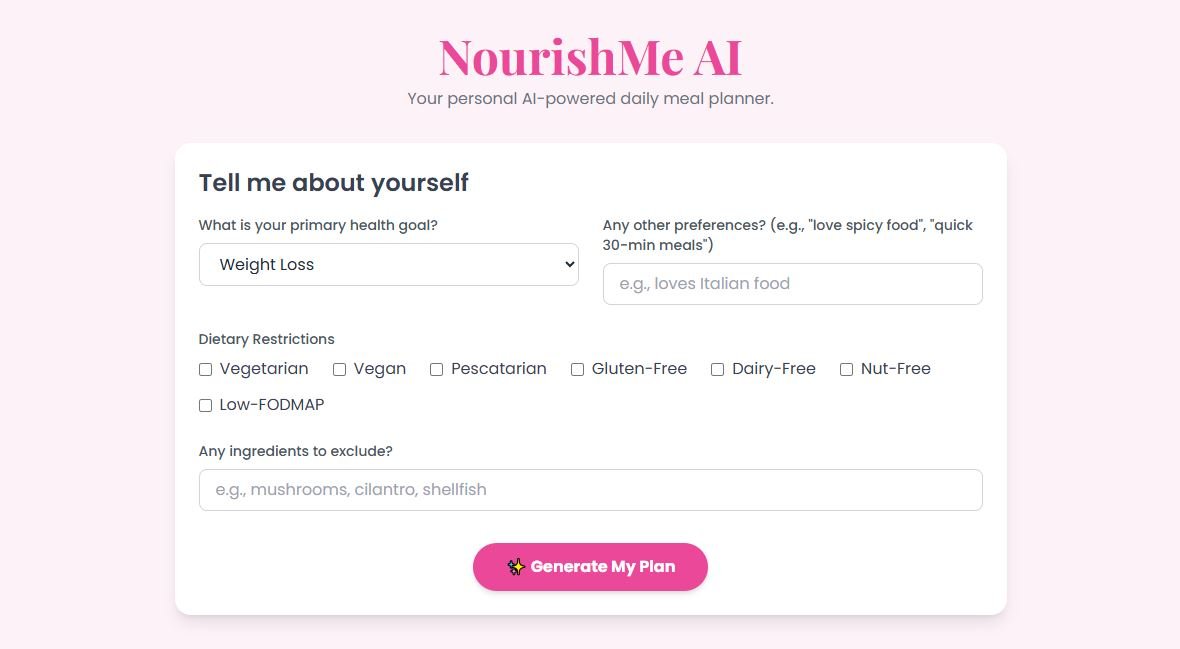Screen dimensions: 1180x649
Task: Open the primary health goal dropdown
Action: (x=389, y=264)
